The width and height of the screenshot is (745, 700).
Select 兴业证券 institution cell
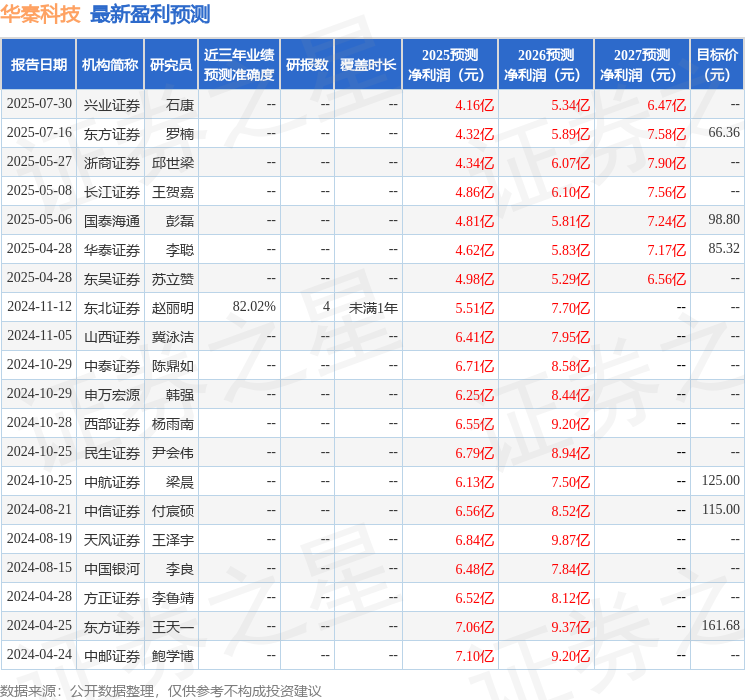[x=112, y=105]
